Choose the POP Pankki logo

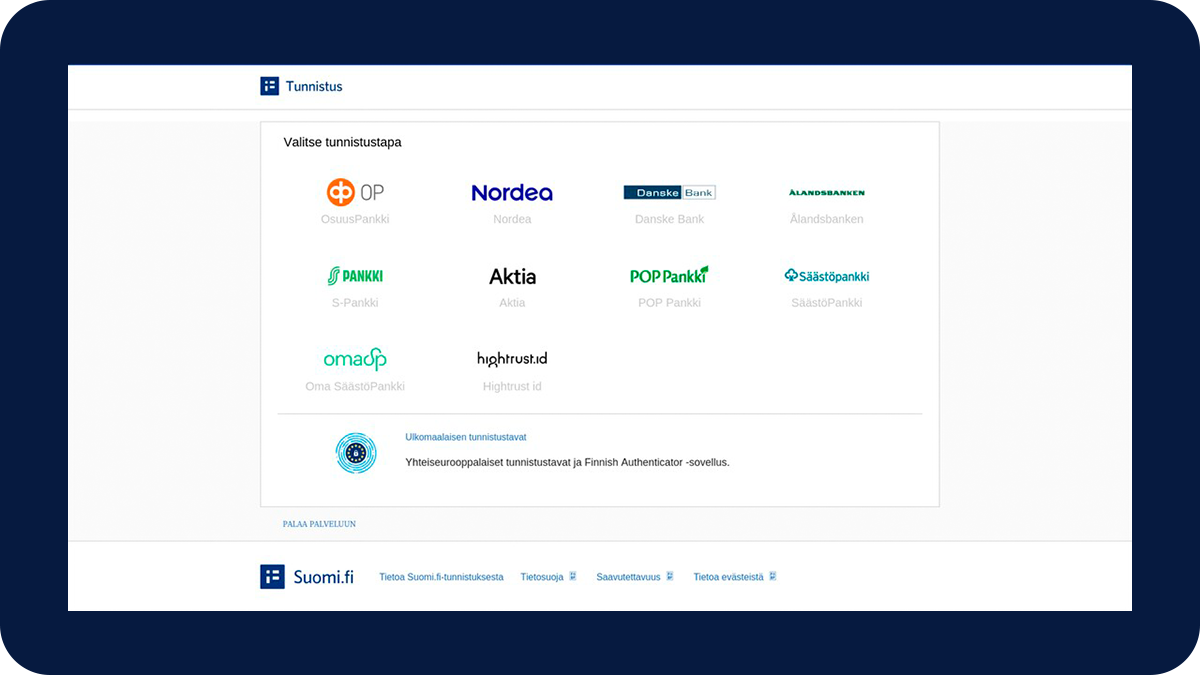(x=669, y=275)
